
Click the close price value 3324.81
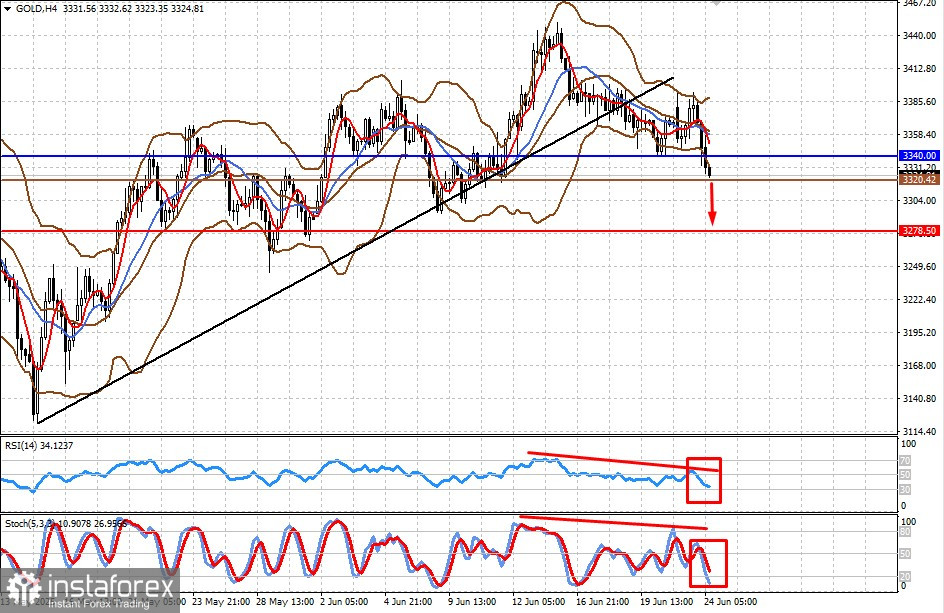click(x=187, y=9)
